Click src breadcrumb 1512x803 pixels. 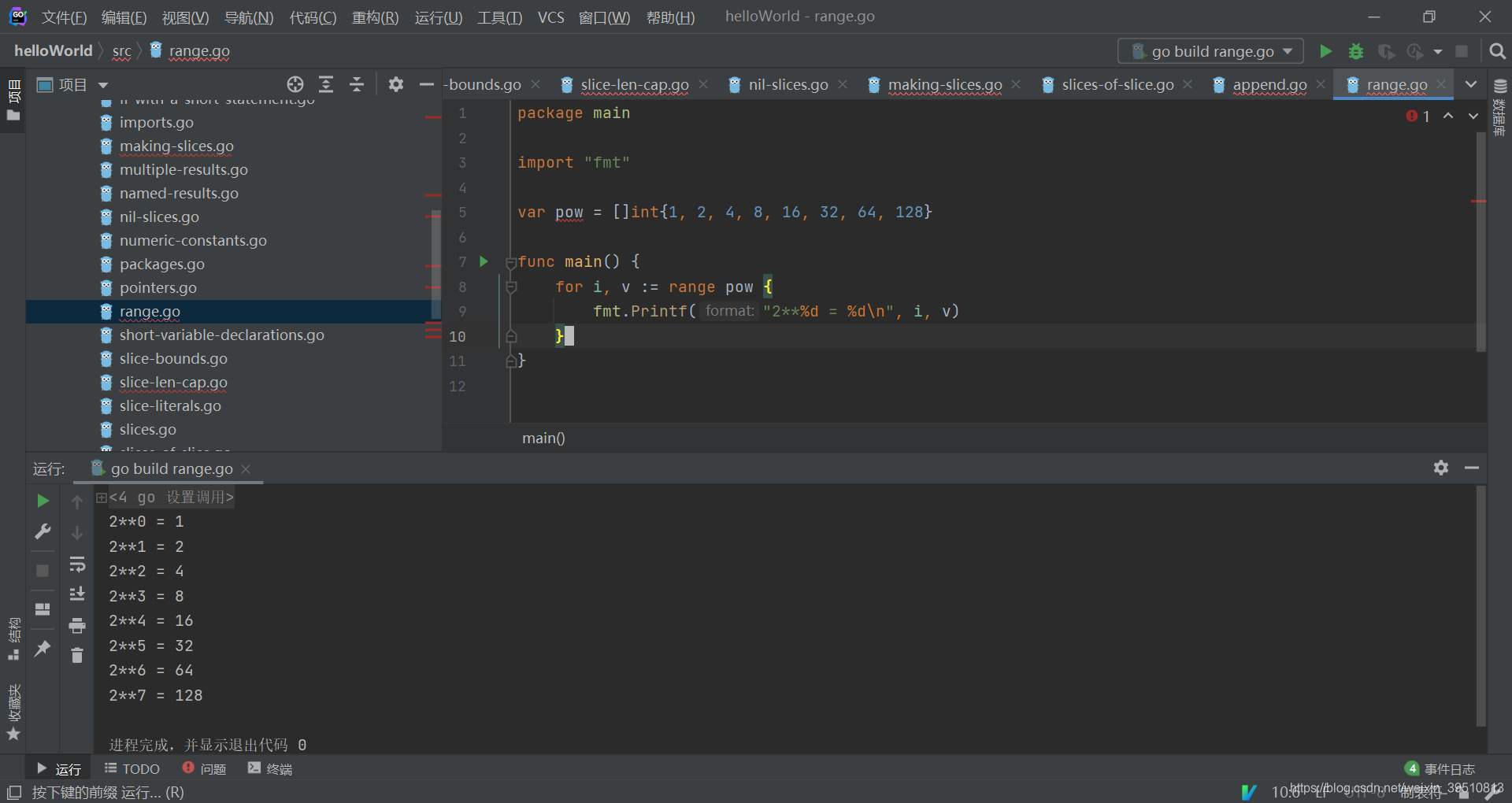[x=121, y=51]
